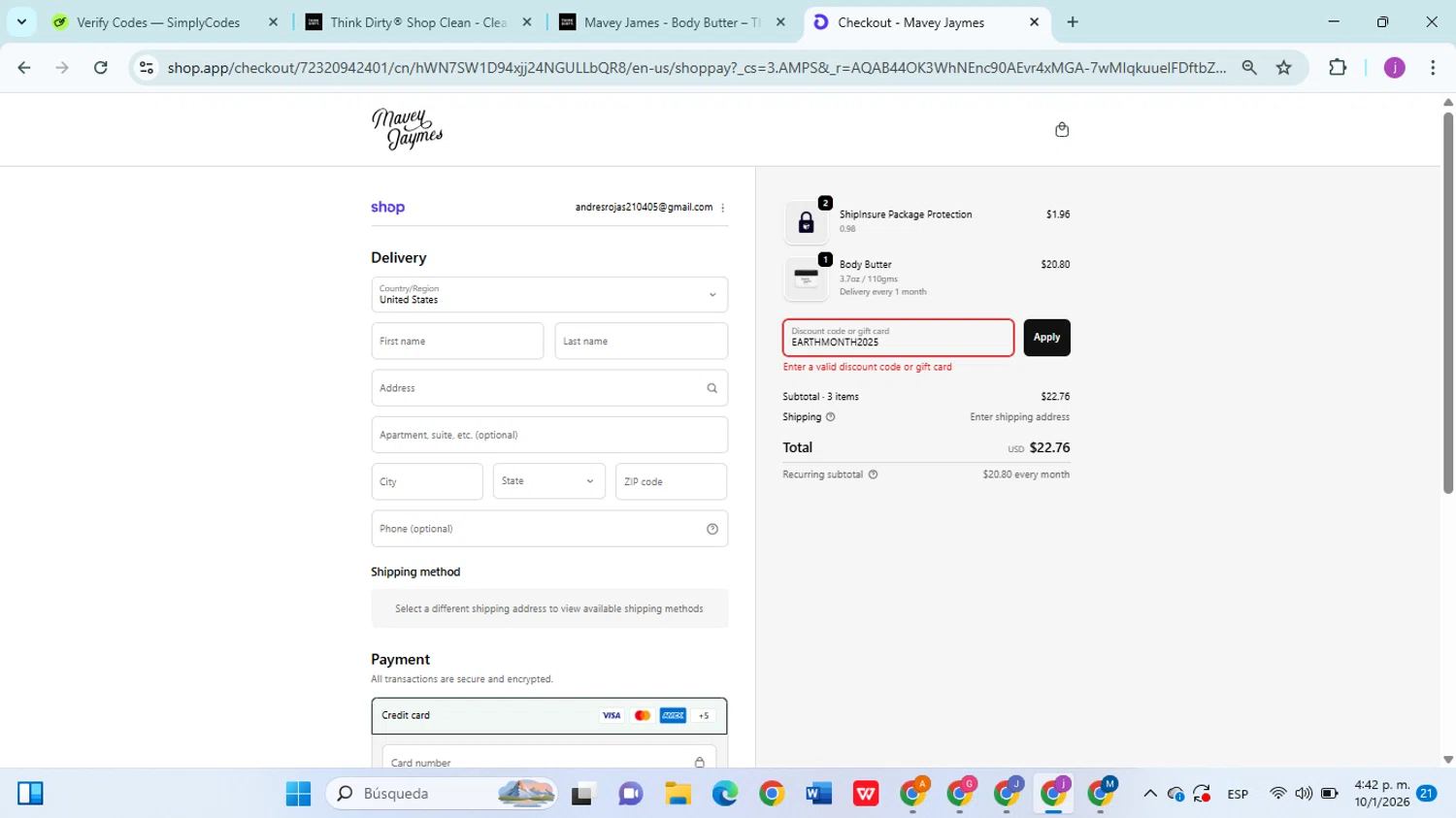The height and width of the screenshot is (818, 1456).
Task: Open Word from the taskbar
Action: click(819, 794)
